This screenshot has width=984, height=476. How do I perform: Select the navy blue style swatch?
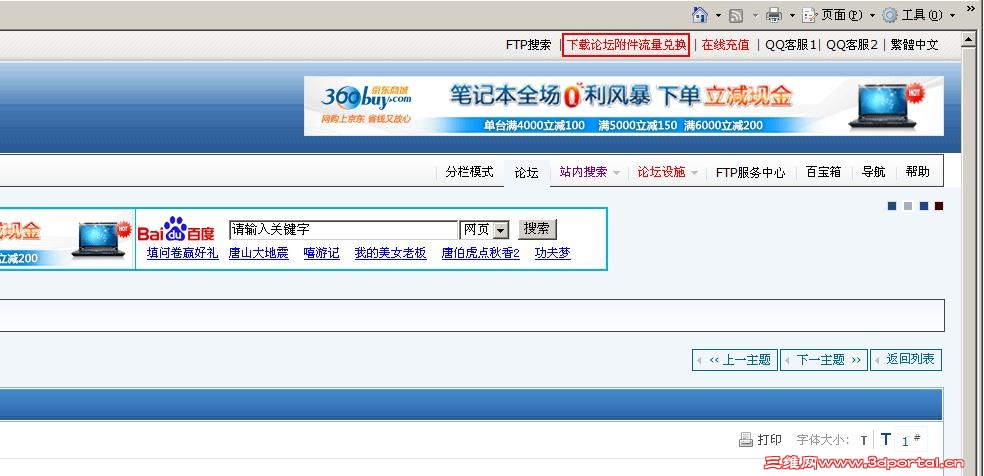click(x=892, y=206)
